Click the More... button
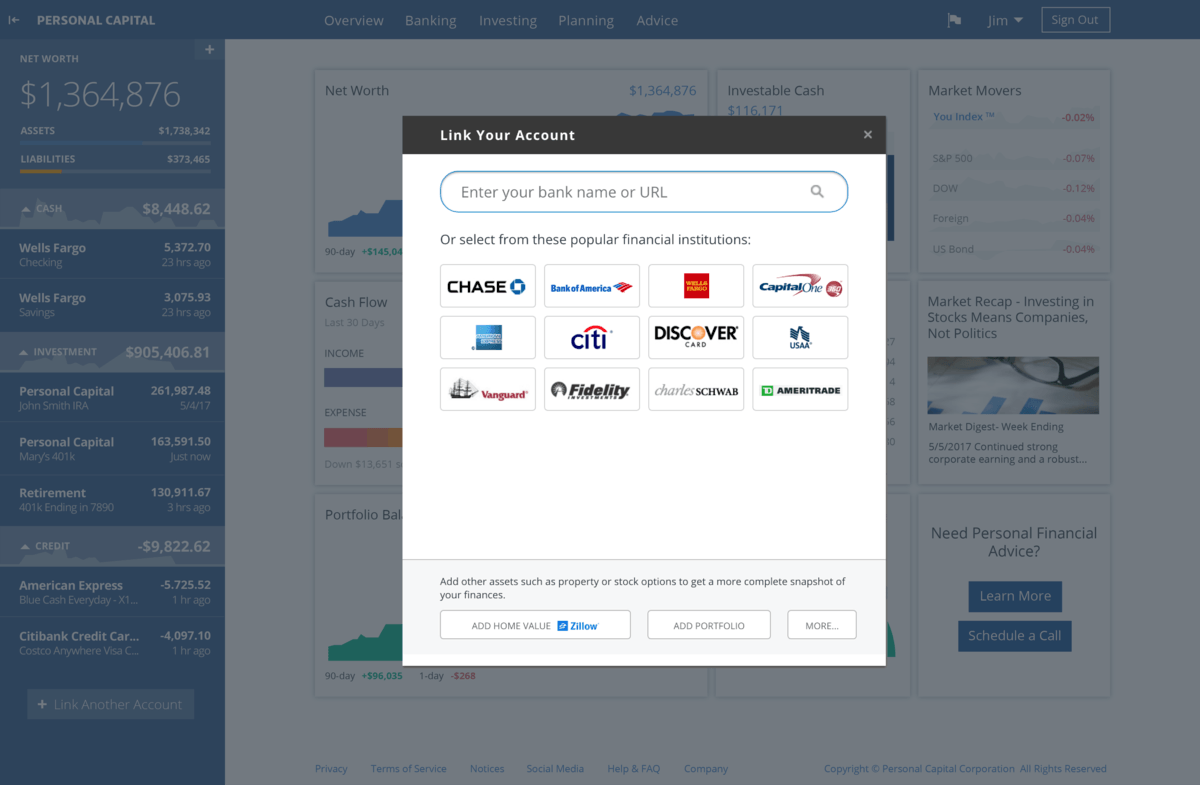The image size is (1200, 785). 822,625
